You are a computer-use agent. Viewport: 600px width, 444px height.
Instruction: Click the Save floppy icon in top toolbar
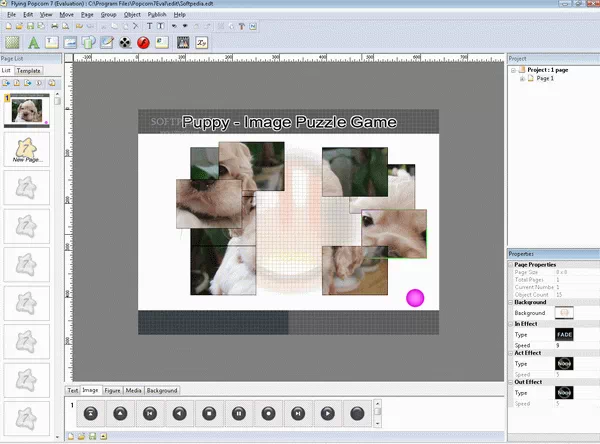pyautogui.click(x=30, y=26)
